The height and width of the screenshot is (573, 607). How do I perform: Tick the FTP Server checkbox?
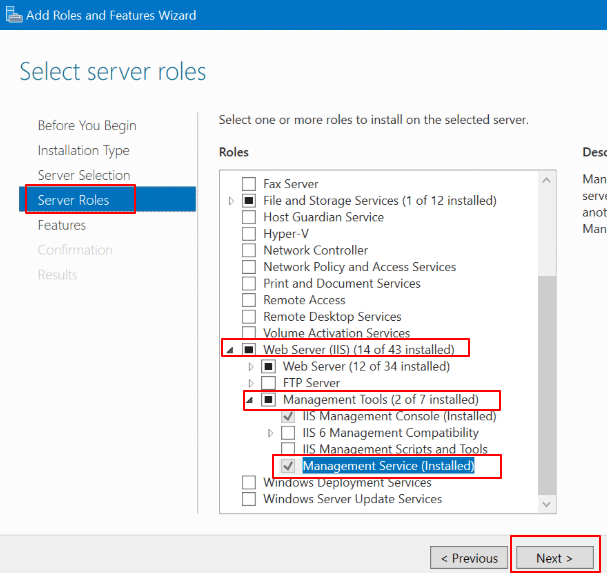(268, 383)
